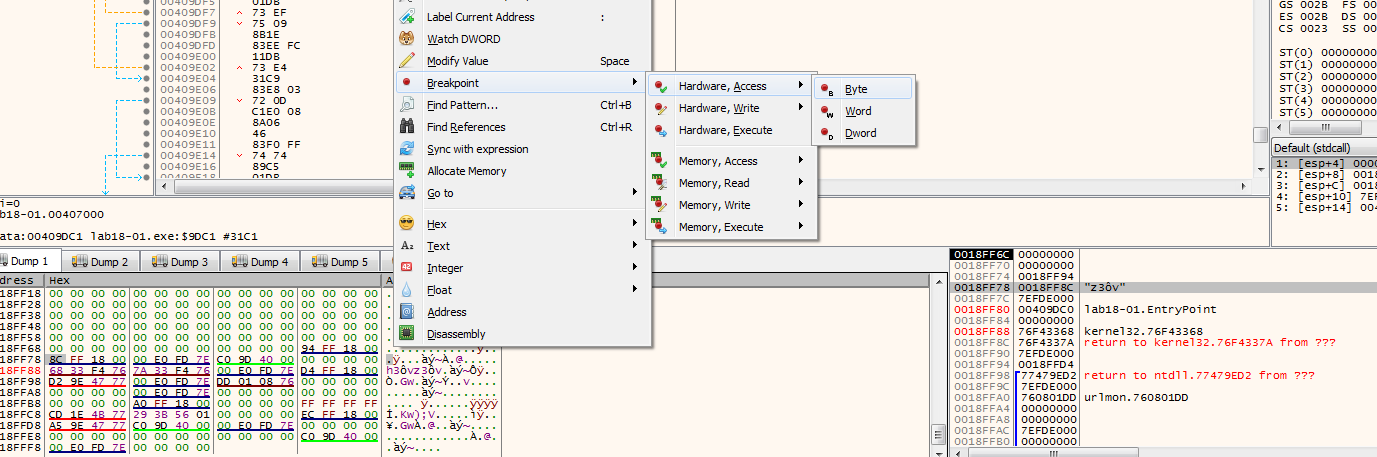Open the Dump 5 tab

coord(339,262)
